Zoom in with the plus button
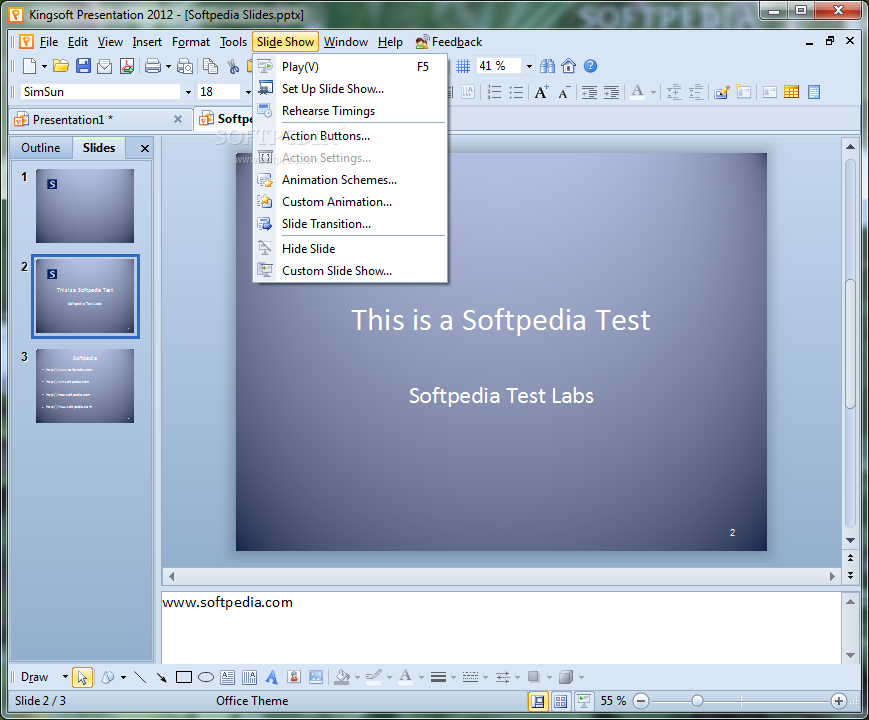 pyautogui.click(x=839, y=701)
